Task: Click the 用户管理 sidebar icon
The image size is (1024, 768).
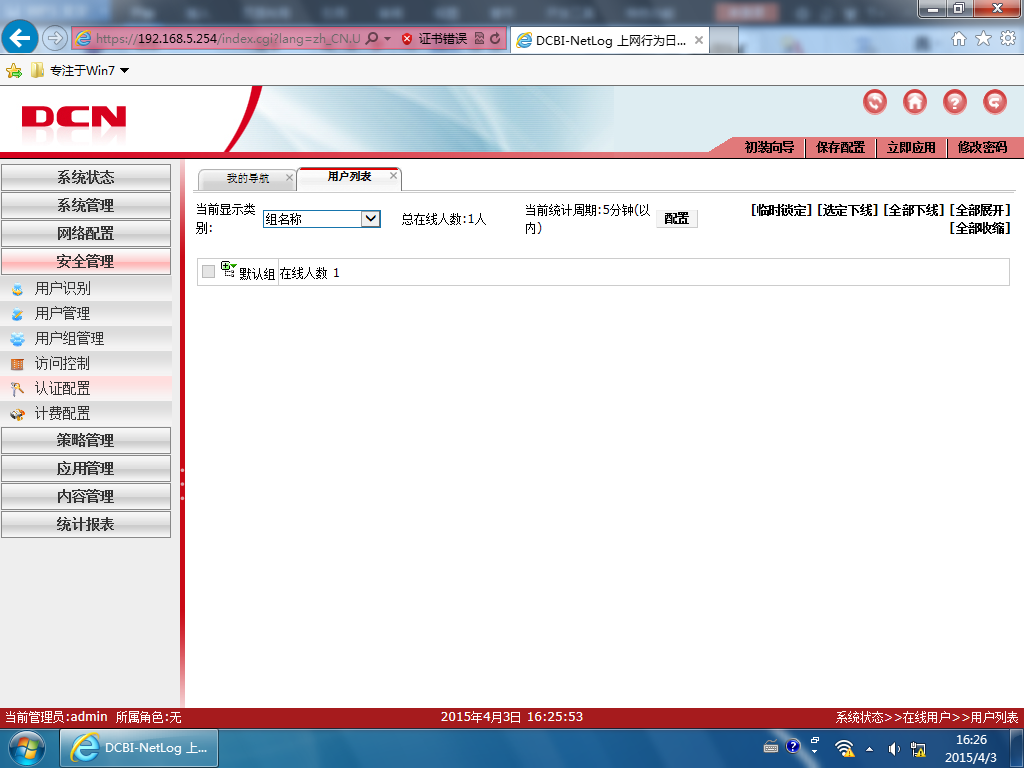Action: pos(18,314)
